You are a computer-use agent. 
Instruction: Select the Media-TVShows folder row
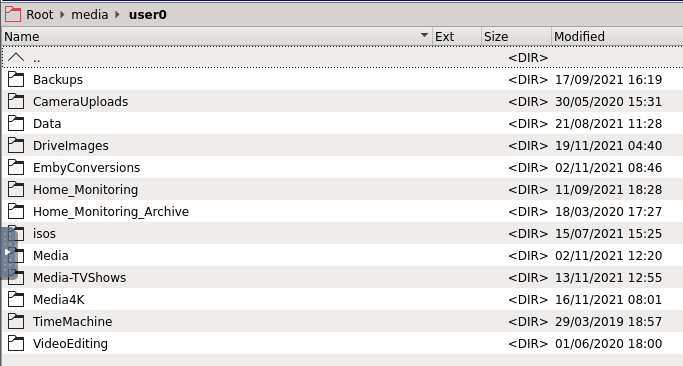[x=342, y=278]
